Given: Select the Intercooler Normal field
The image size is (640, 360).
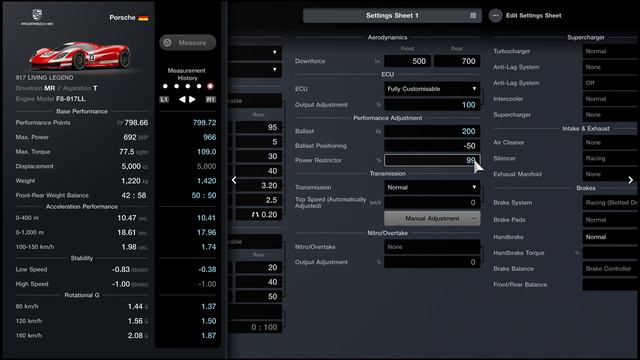Looking at the screenshot, I should coord(611,99).
